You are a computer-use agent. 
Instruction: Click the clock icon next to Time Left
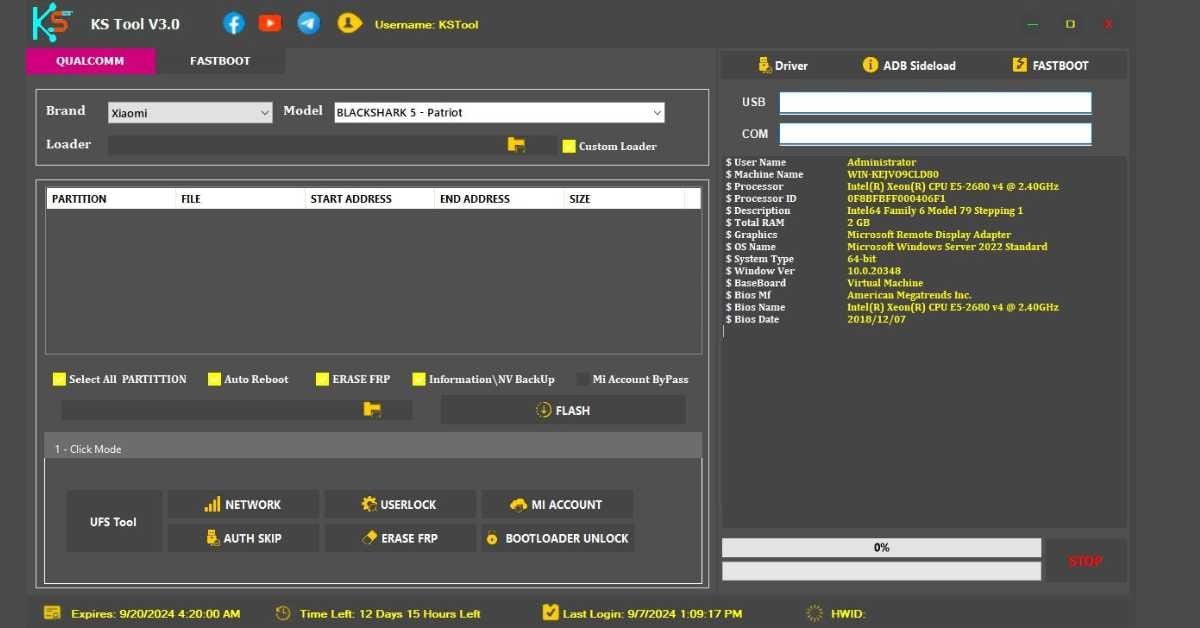(x=283, y=613)
